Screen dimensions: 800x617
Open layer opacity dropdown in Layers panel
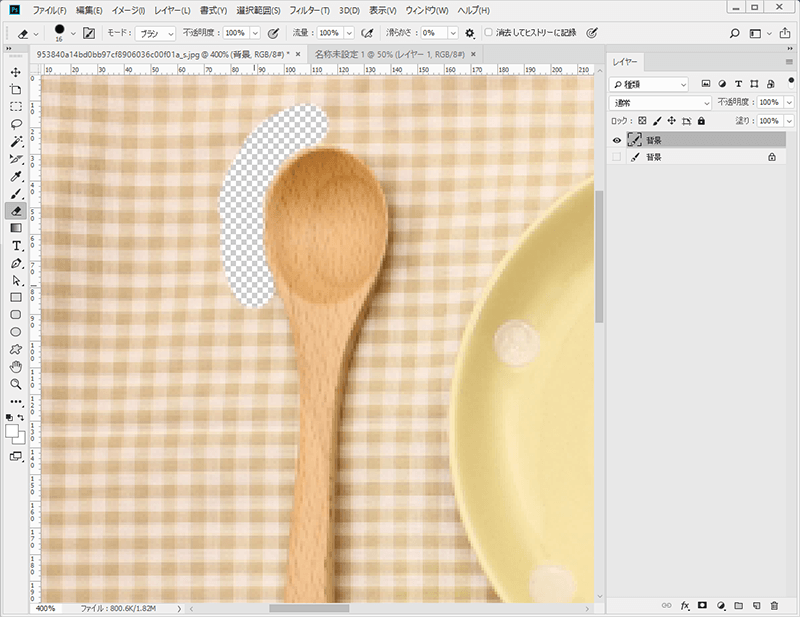coord(789,103)
